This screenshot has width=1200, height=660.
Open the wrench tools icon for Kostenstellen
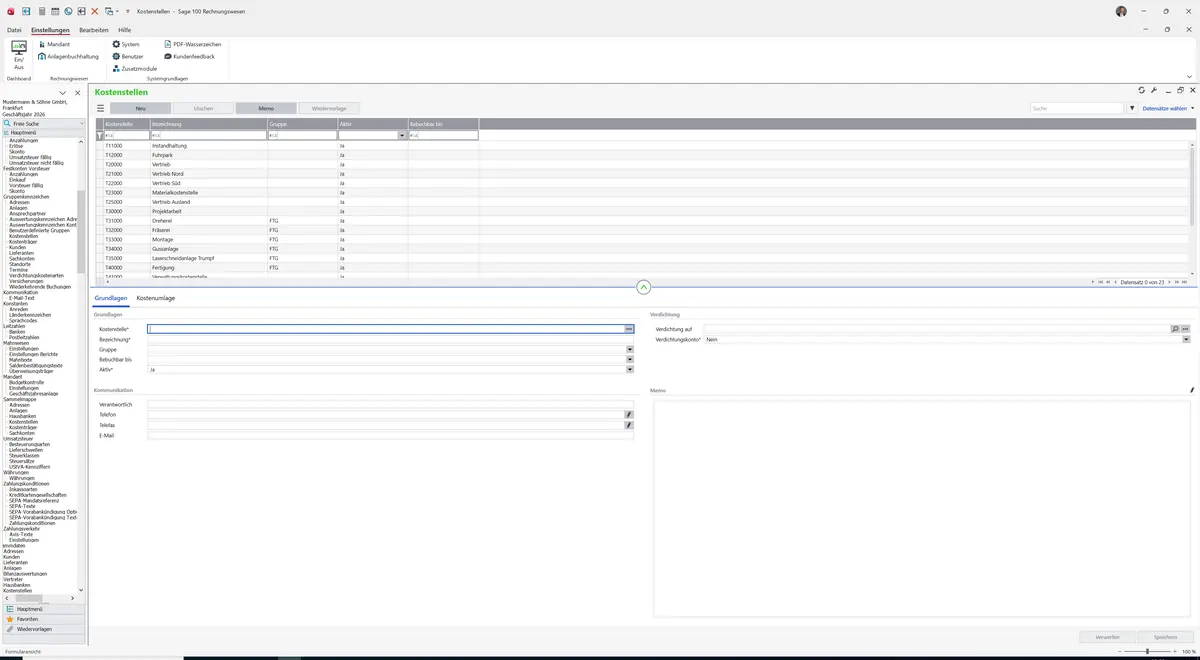(x=1154, y=90)
